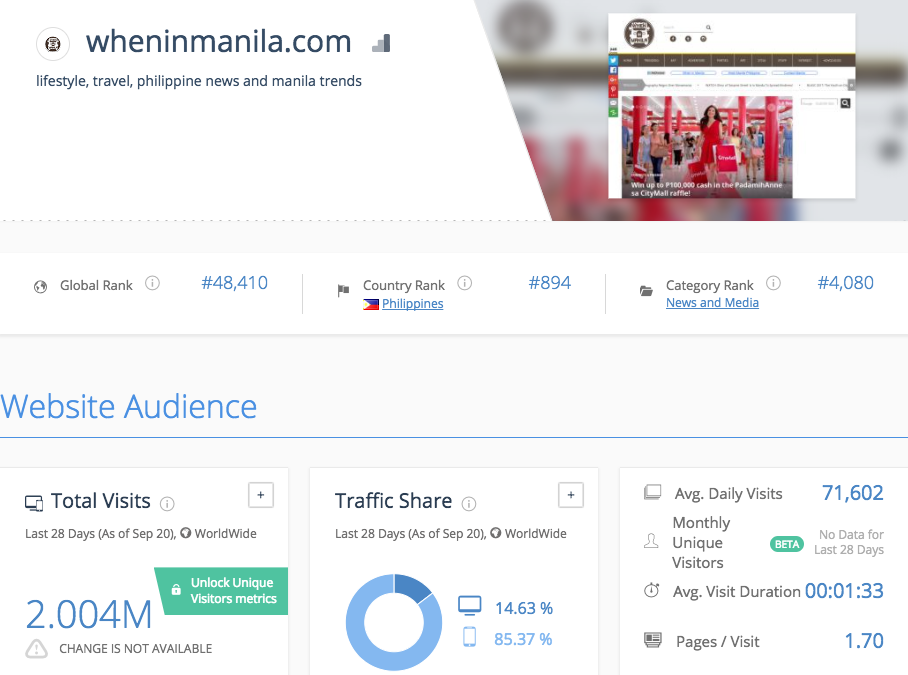This screenshot has height=675, width=908.
Task: Click the Website Audience section heading
Action: coord(129,406)
